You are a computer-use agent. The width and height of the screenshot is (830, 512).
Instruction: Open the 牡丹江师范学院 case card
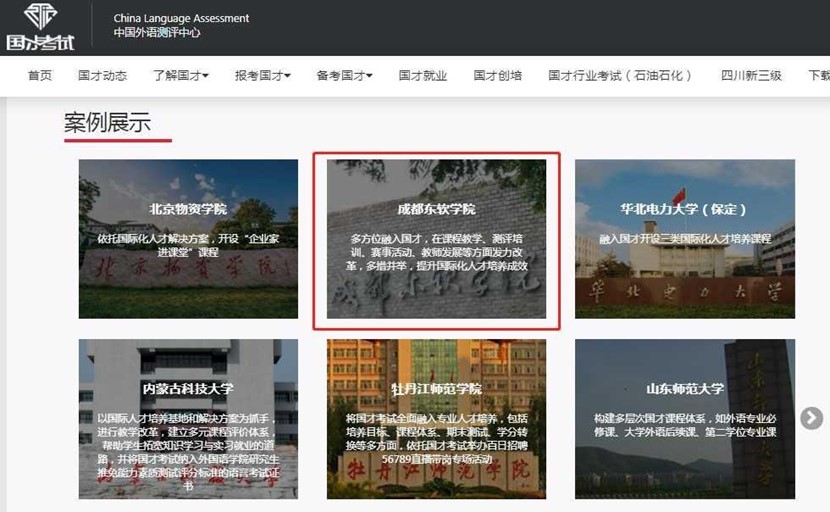point(436,419)
